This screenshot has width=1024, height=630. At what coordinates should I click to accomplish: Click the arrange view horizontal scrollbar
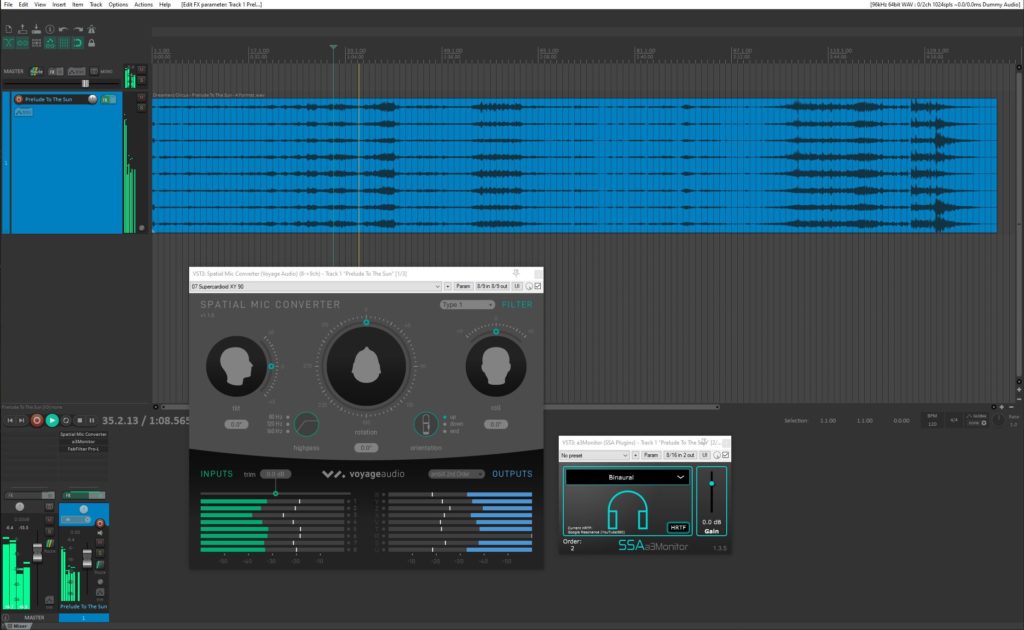[438, 407]
